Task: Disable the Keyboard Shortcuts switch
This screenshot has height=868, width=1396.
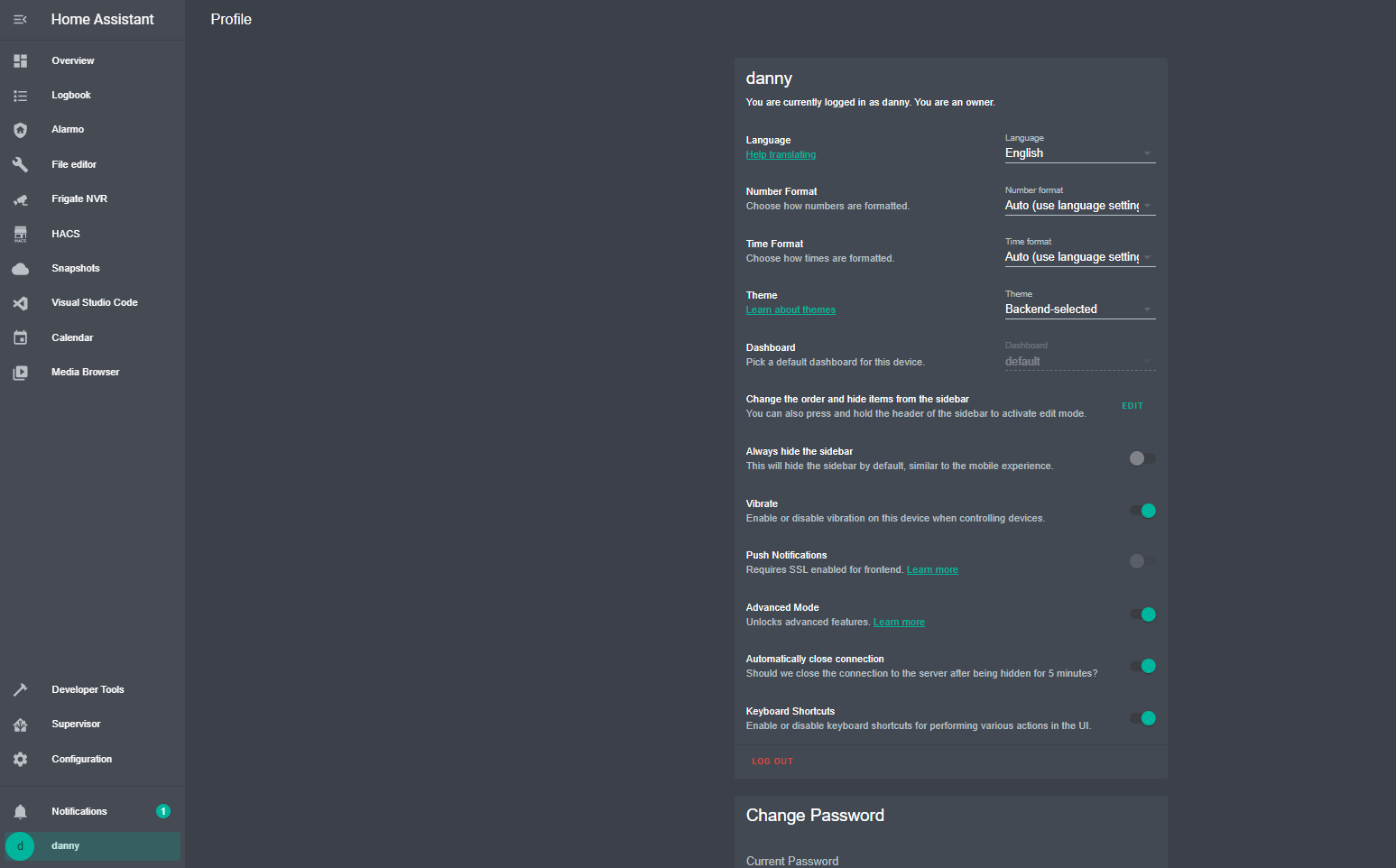Action: click(x=1142, y=718)
